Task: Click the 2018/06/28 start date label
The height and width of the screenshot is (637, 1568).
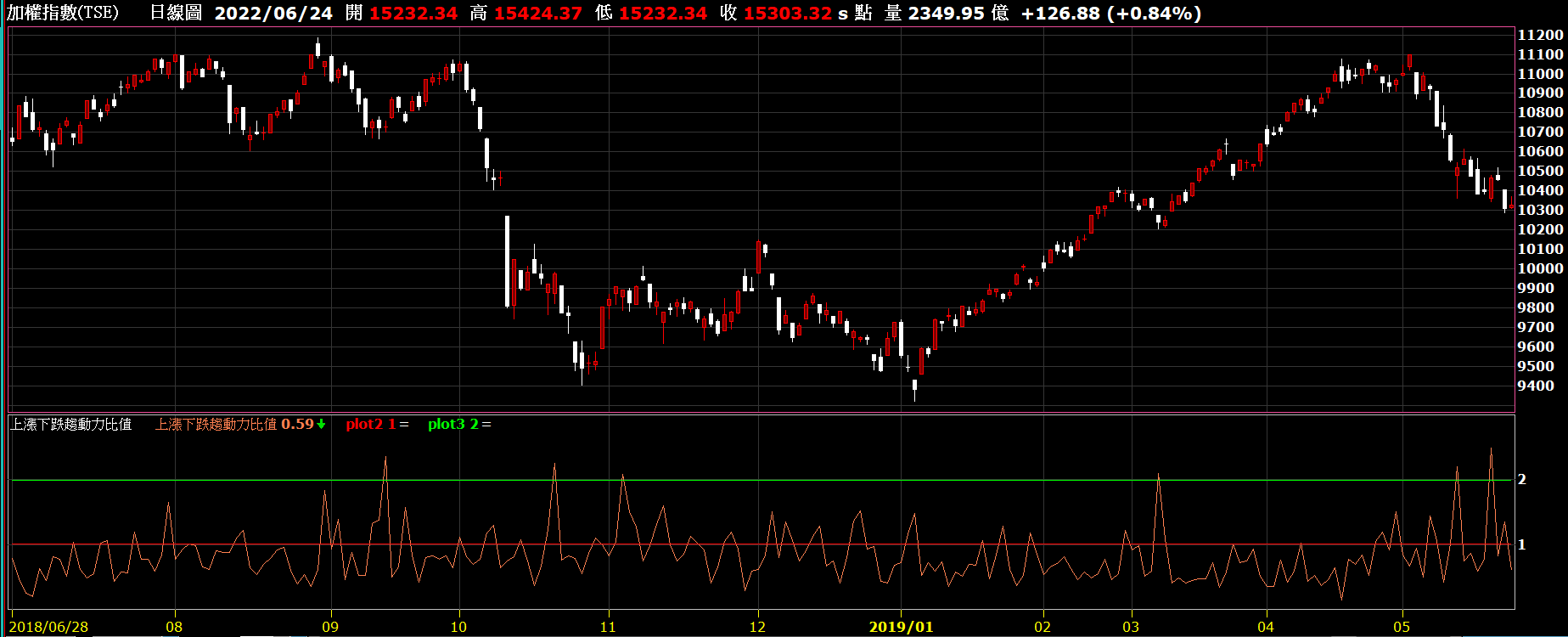Action: pyautogui.click(x=48, y=627)
